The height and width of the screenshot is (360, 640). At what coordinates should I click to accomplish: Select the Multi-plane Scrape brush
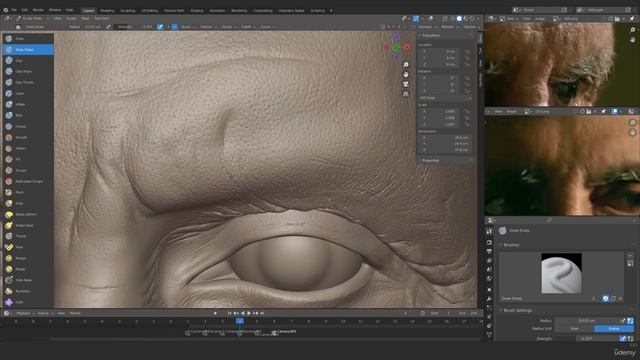[x=28, y=181]
